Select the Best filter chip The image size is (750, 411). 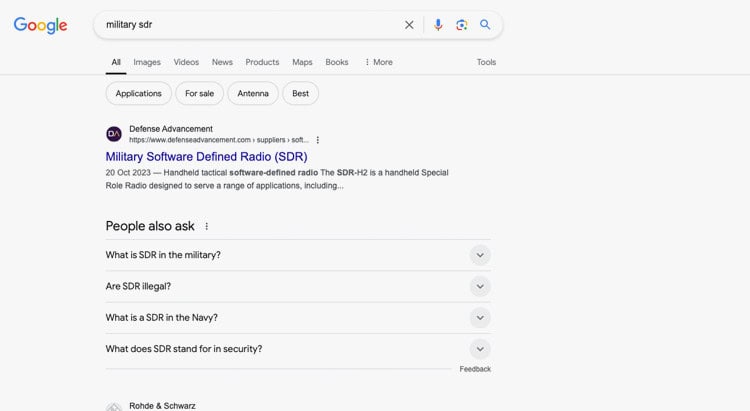300,93
